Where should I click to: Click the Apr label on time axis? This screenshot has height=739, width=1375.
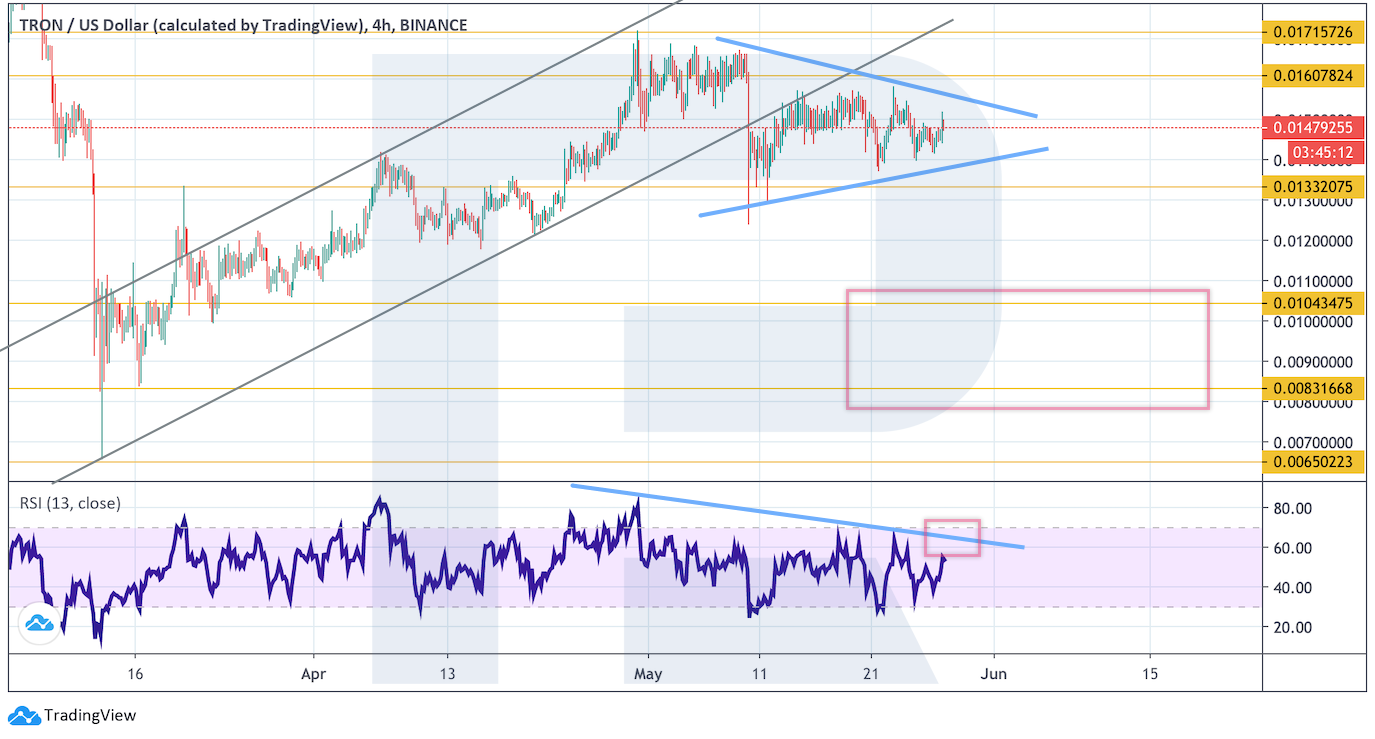coord(313,674)
